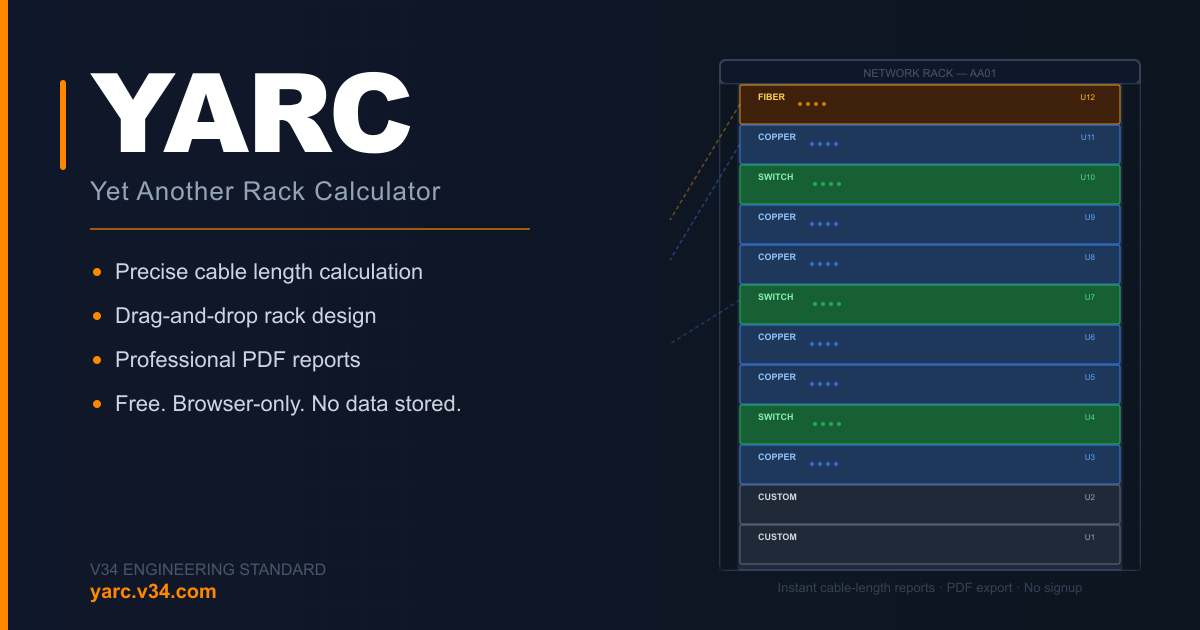Select the SWITCH unit in slot U4

point(930,424)
